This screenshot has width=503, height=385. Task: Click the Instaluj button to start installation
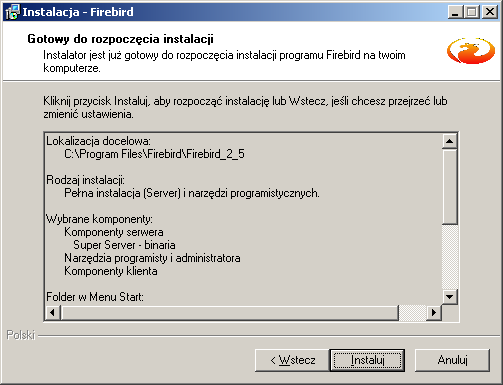367,360
